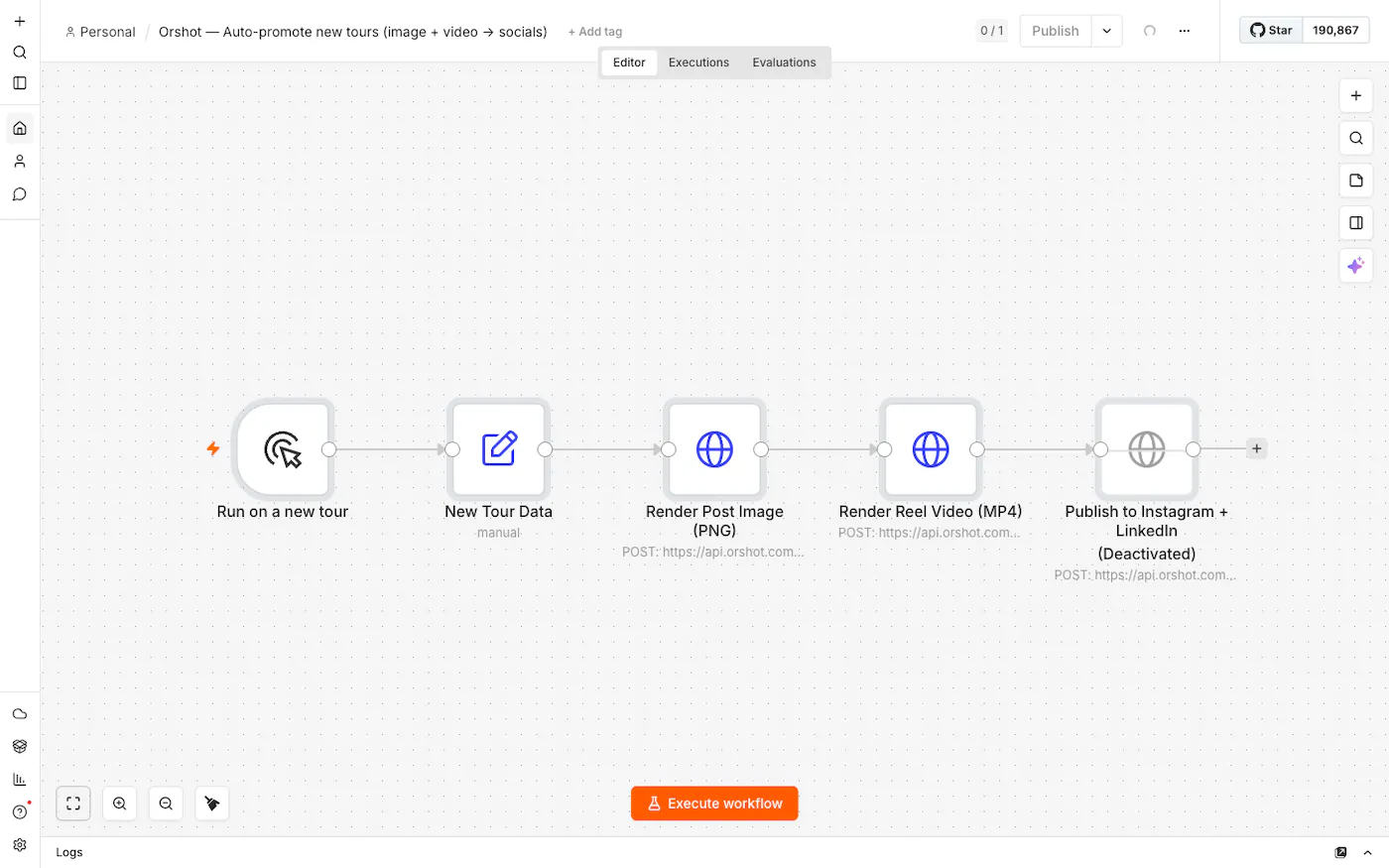The width and height of the screenshot is (1389, 868).
Task: Click plus connector after the Publish to Instagram node
Action: tap(1257, 449)
